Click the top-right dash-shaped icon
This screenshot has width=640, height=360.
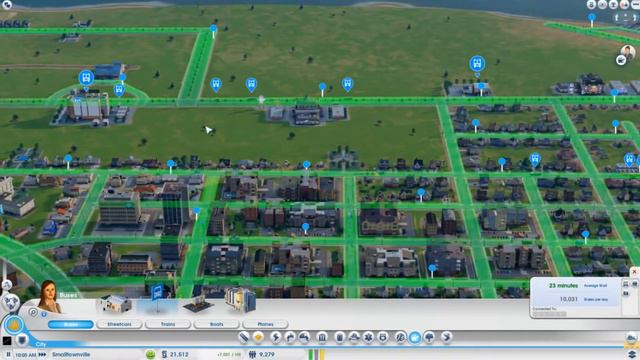pos(636,4)
